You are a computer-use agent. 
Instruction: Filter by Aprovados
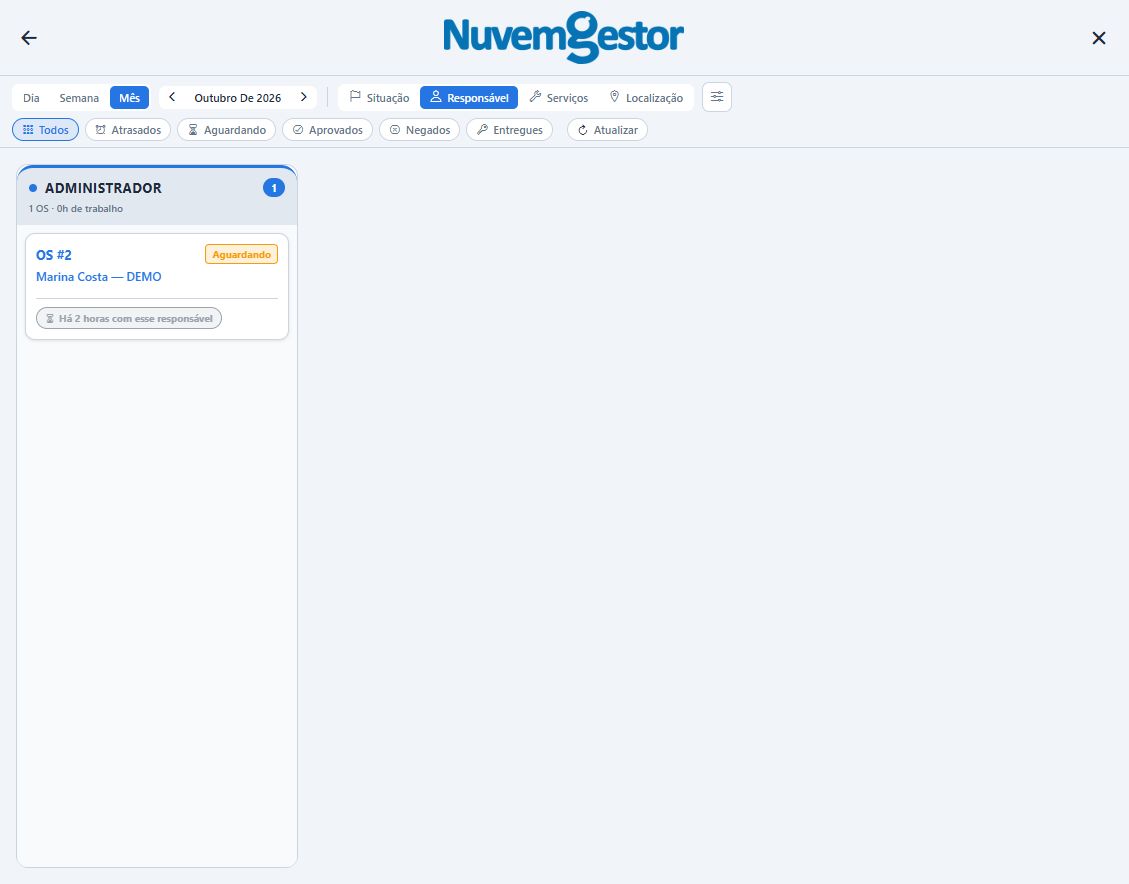click(328, 130)
